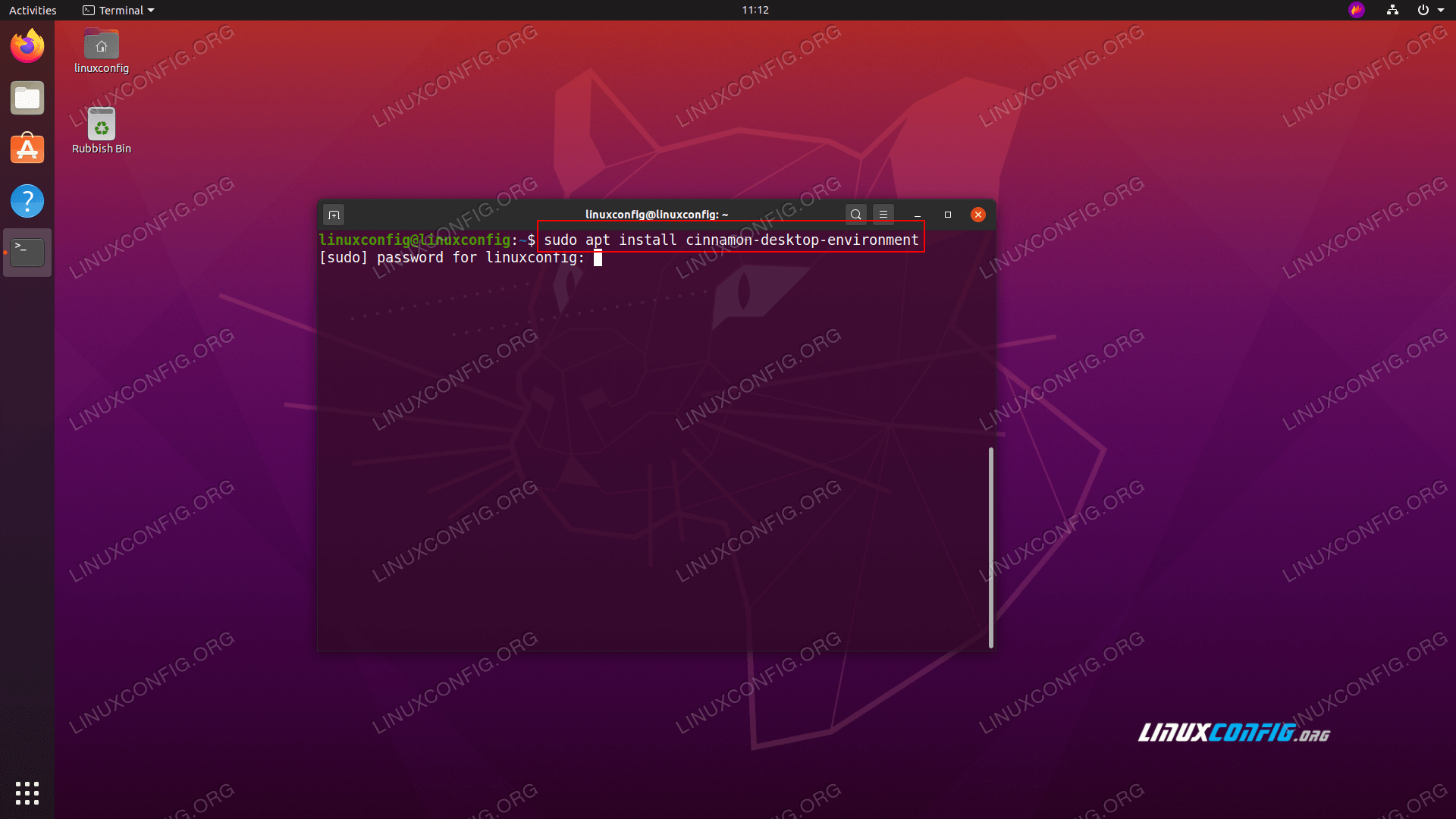Screen dimensions: 1456x819
Task: Open the Files app in the dock
Action: [27, 98]
